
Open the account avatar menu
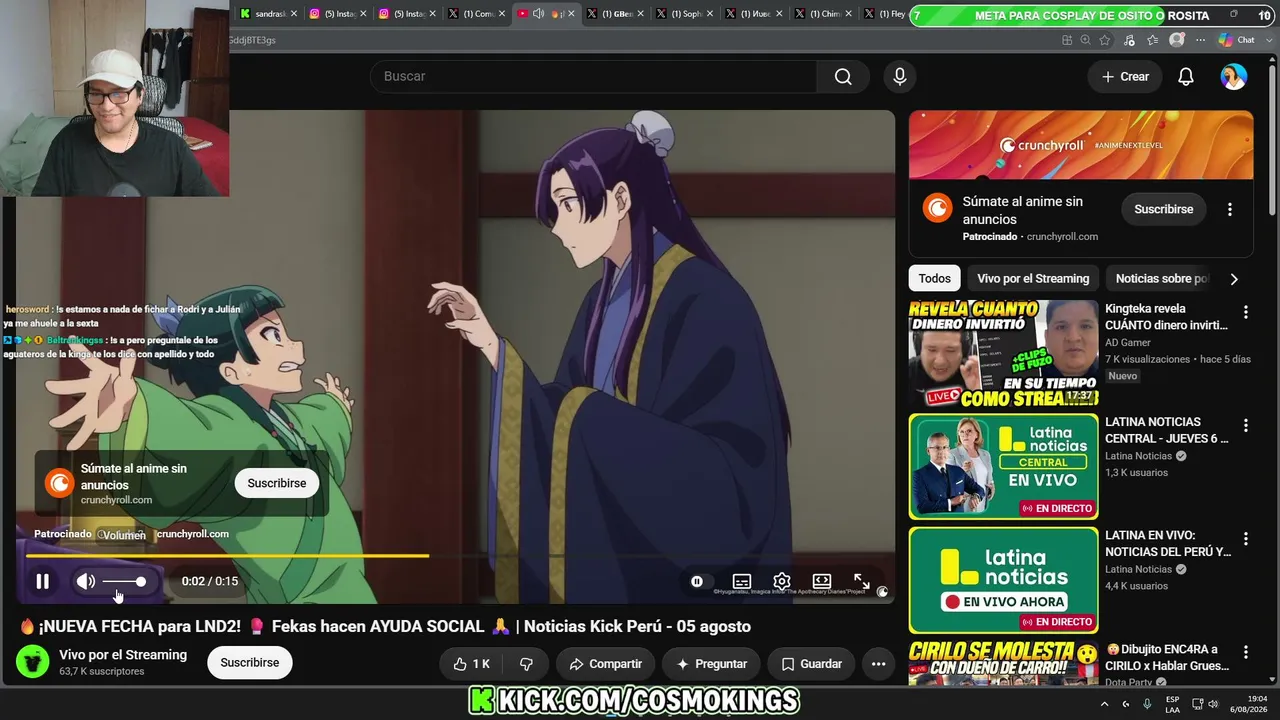pyautogui.click(x=1234, y=77)
